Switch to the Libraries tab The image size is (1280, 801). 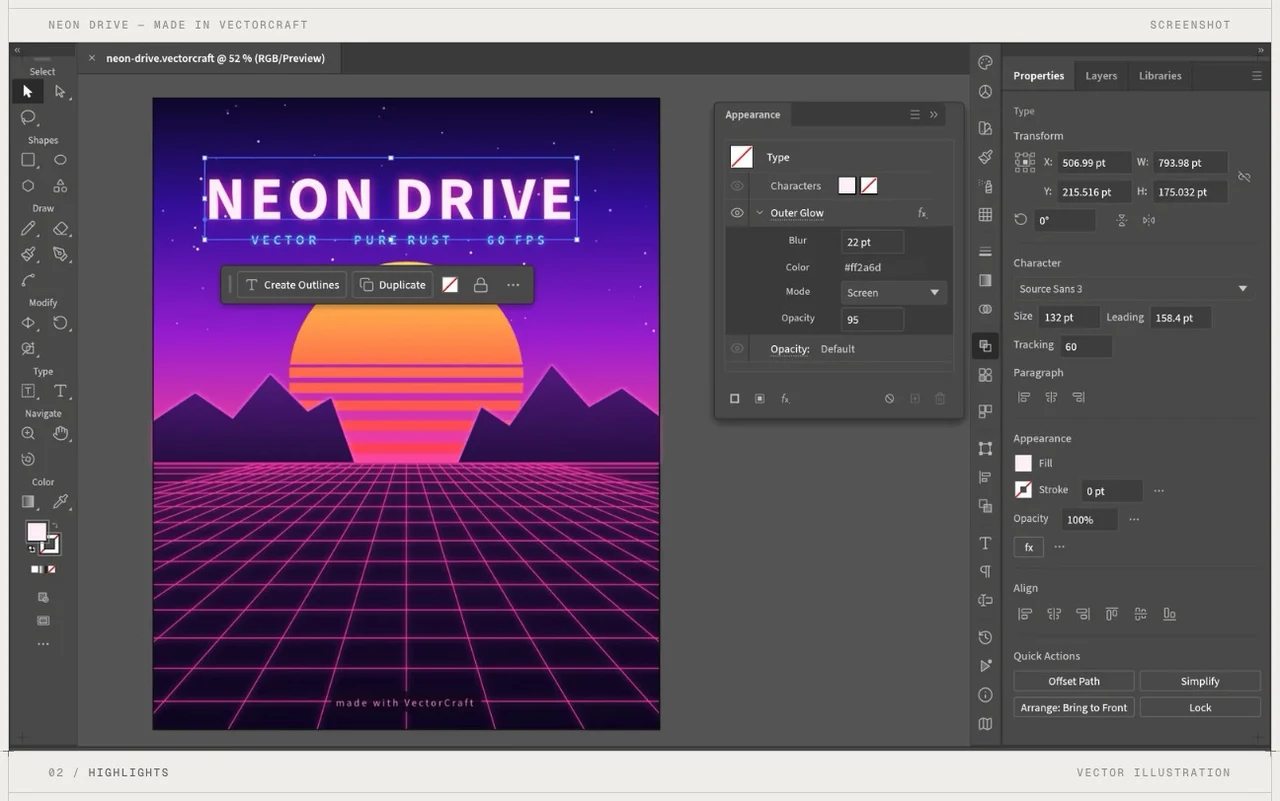[1160, 76]
